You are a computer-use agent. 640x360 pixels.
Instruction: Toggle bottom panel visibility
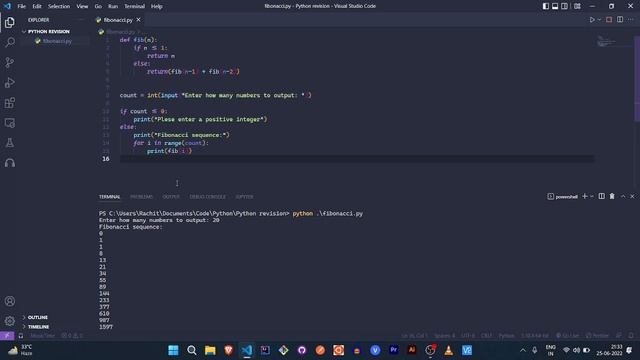tap(555, 6)
